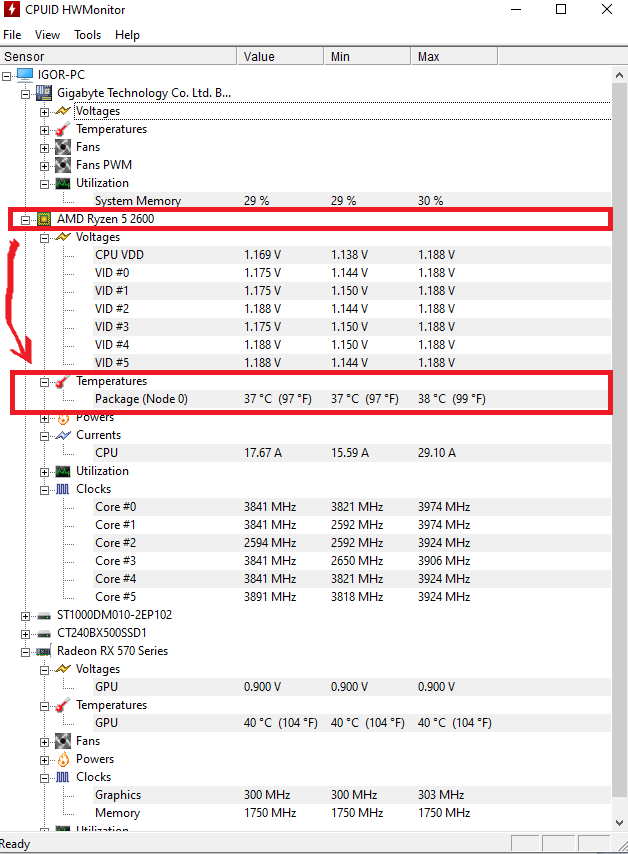Click the Ryzen Clocks pulse icon
Viewport: 628px width, 854px height.
click(x=63, y=489)
